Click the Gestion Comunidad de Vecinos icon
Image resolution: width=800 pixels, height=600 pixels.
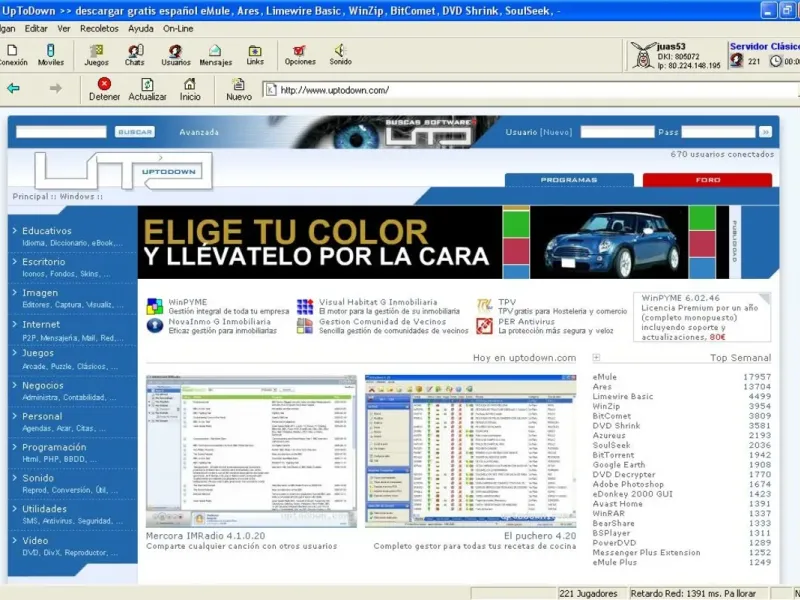pos(305,326)
